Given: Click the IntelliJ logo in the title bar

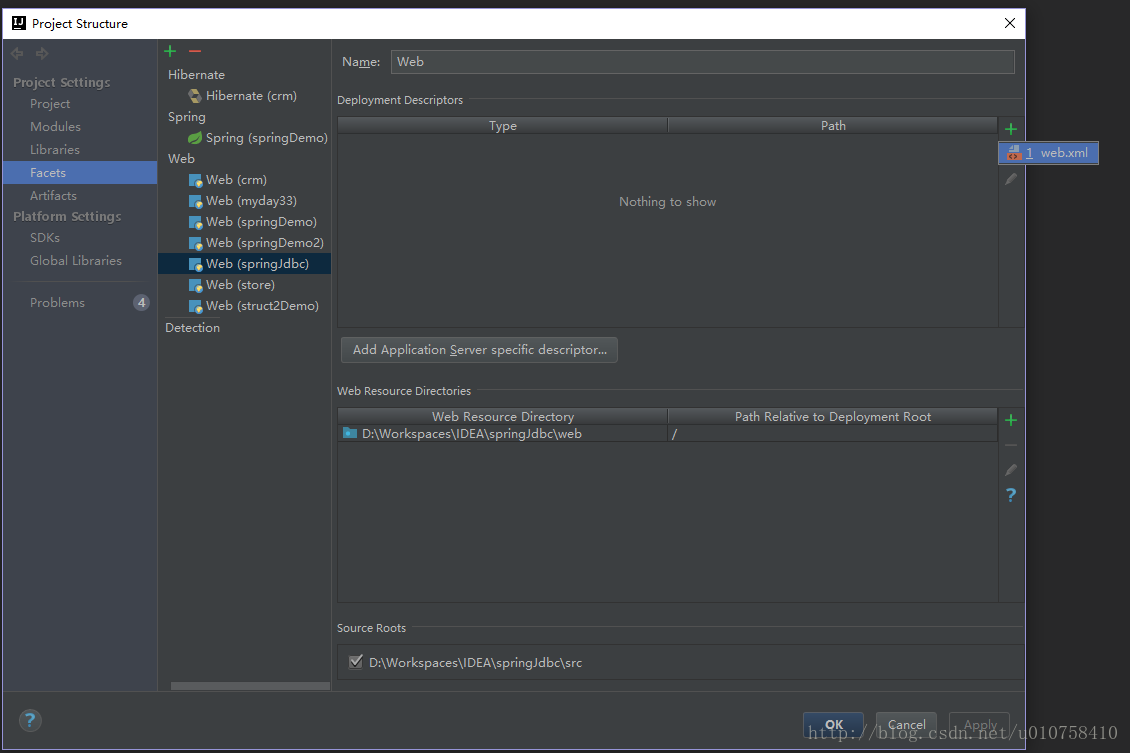Looking at the screenshot, I should pyautogui.click(x=19, y=23).
